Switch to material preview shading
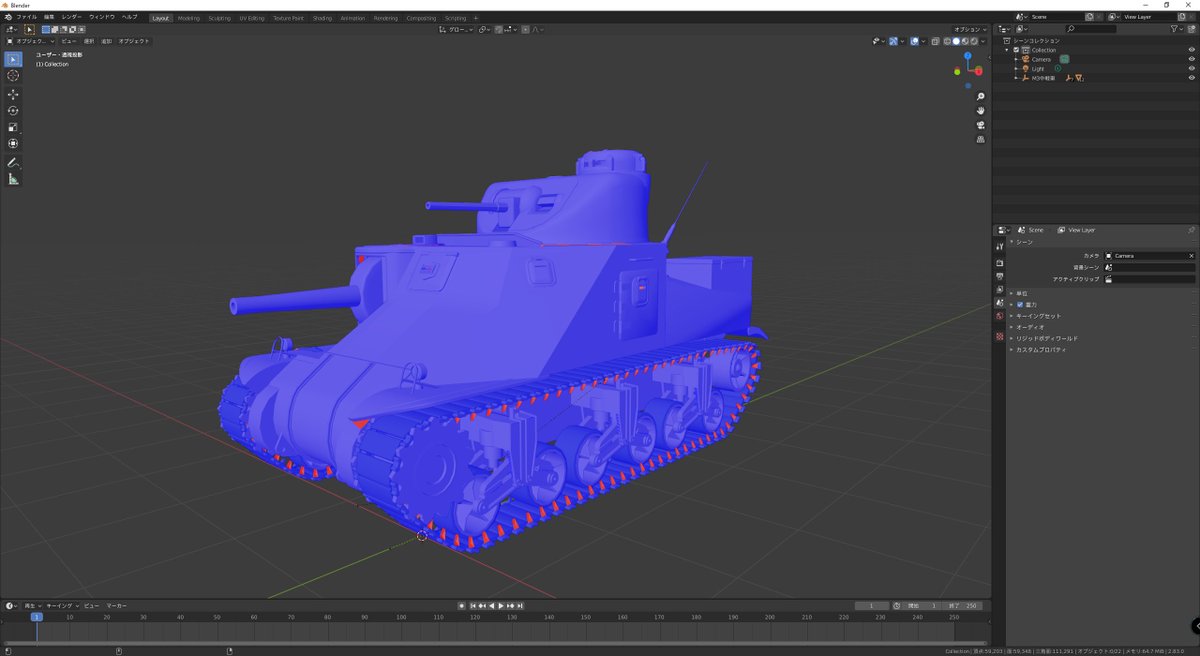The height and width of the screenshot is (656, 1200). pos(965,41)
